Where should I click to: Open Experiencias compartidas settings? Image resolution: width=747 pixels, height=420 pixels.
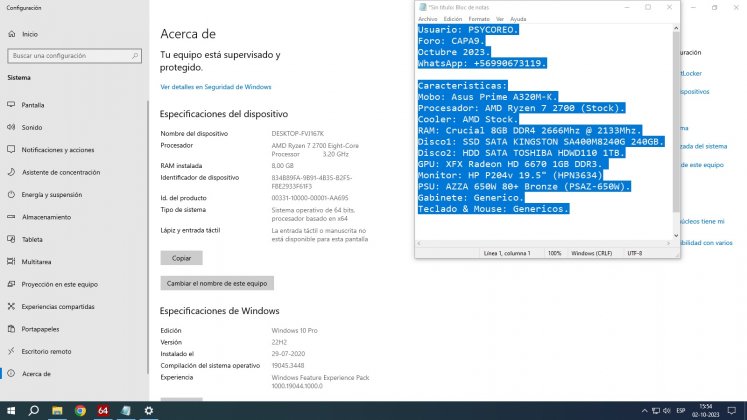58,307
